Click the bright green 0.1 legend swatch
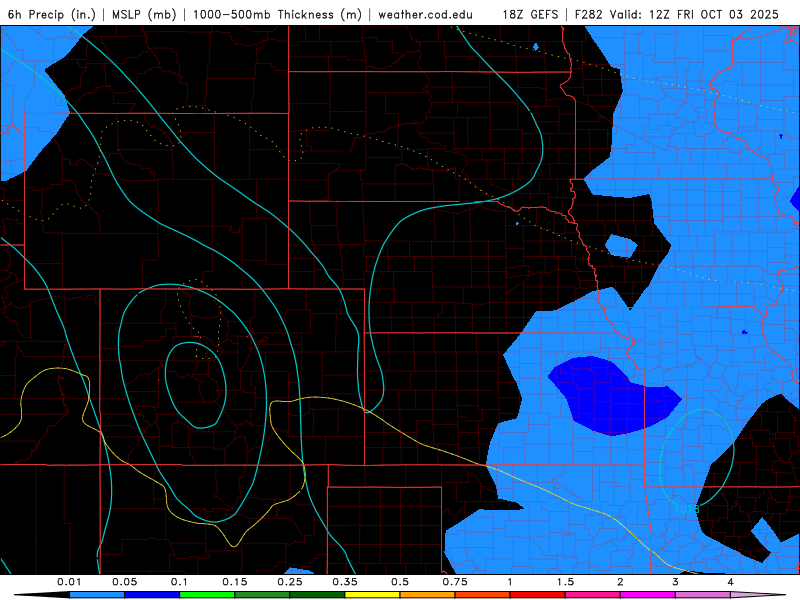 [207, 595]
